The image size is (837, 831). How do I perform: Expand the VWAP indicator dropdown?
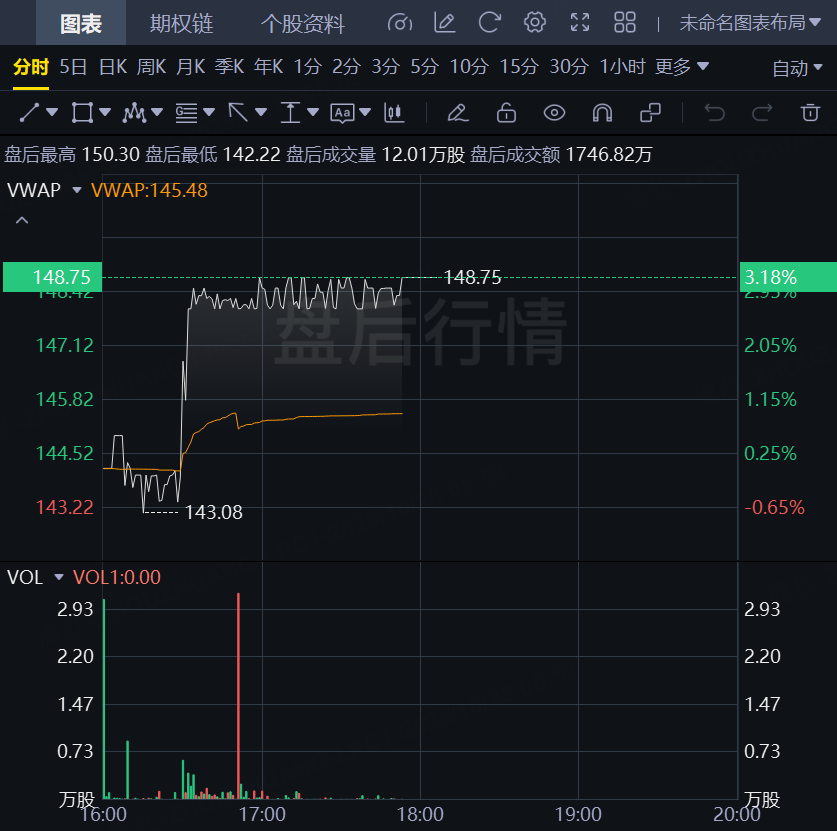click(76, 190)
